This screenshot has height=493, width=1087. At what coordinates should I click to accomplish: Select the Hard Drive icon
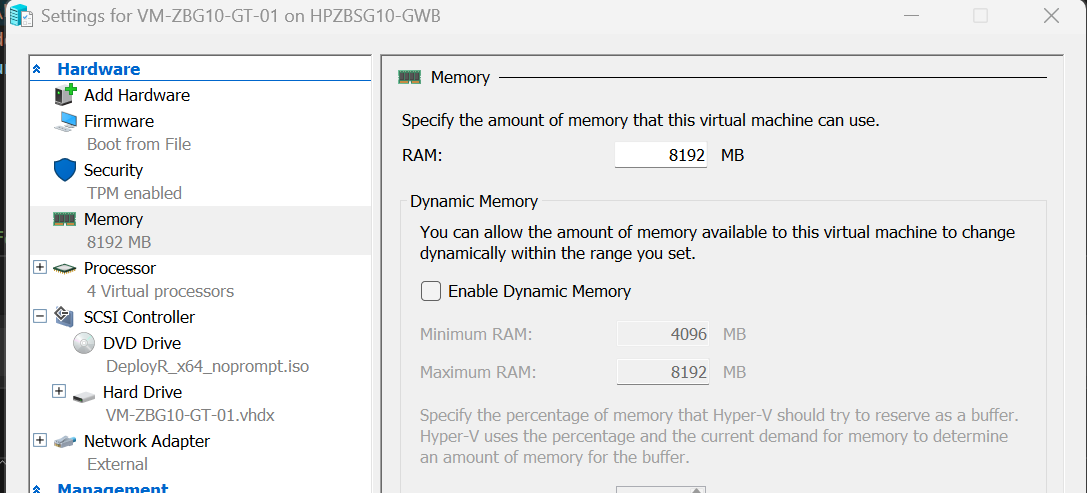pyautogui.click(x=84, y=395)
